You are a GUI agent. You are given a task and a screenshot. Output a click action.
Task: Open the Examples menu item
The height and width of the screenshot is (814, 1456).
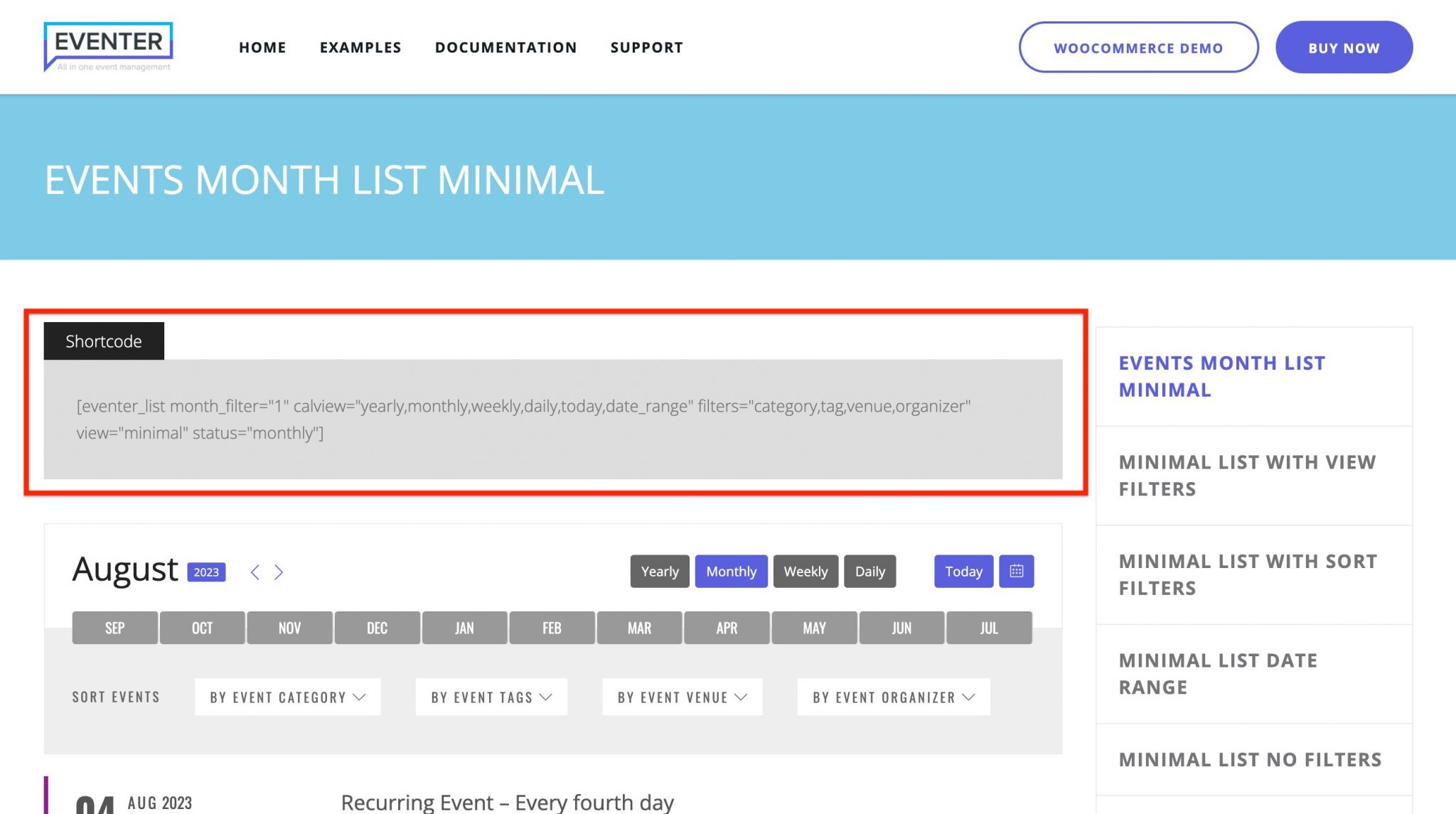tap(360, 48)
